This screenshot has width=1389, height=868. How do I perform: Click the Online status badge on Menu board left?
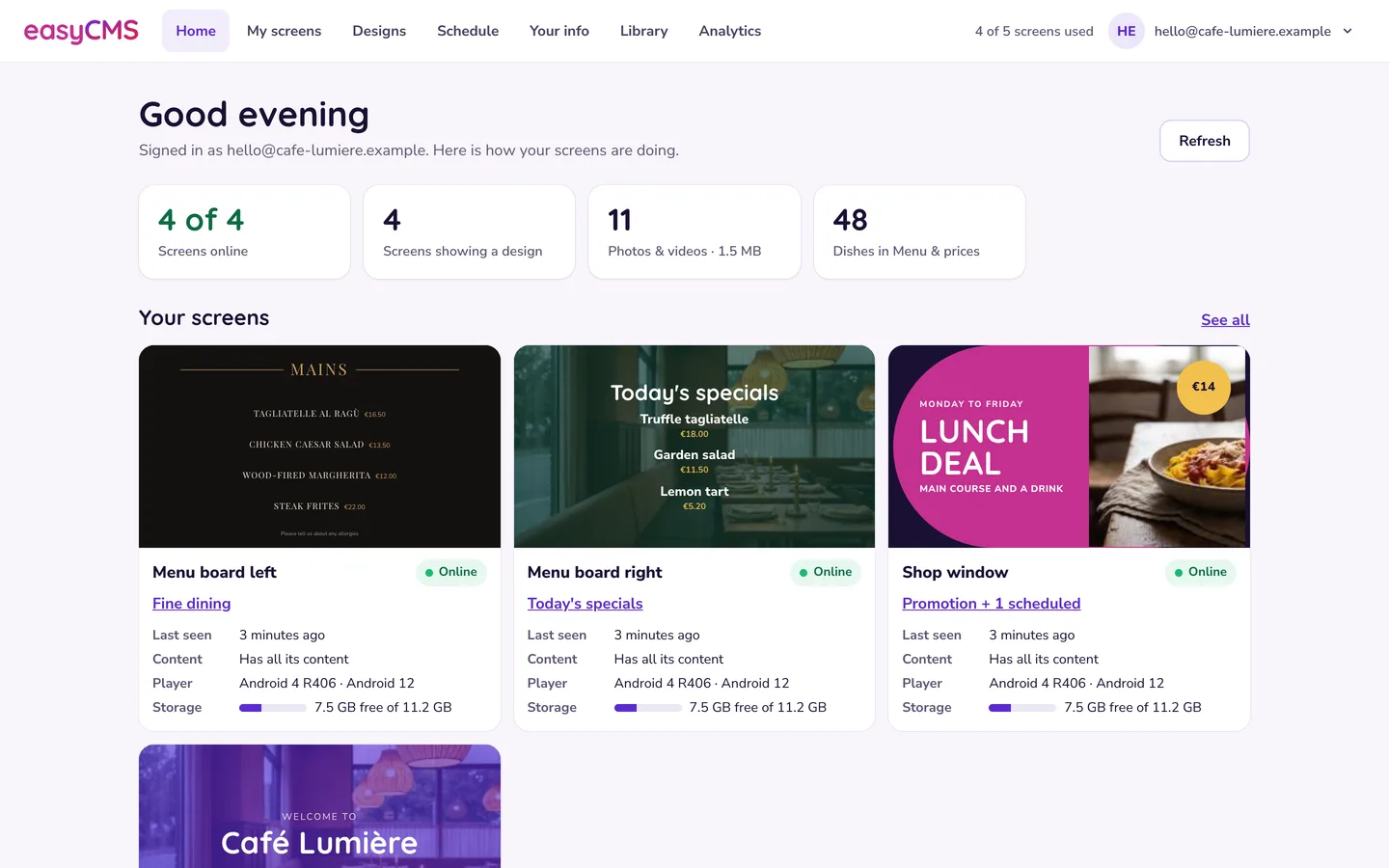pyautogui.click(x=451, y=572)
